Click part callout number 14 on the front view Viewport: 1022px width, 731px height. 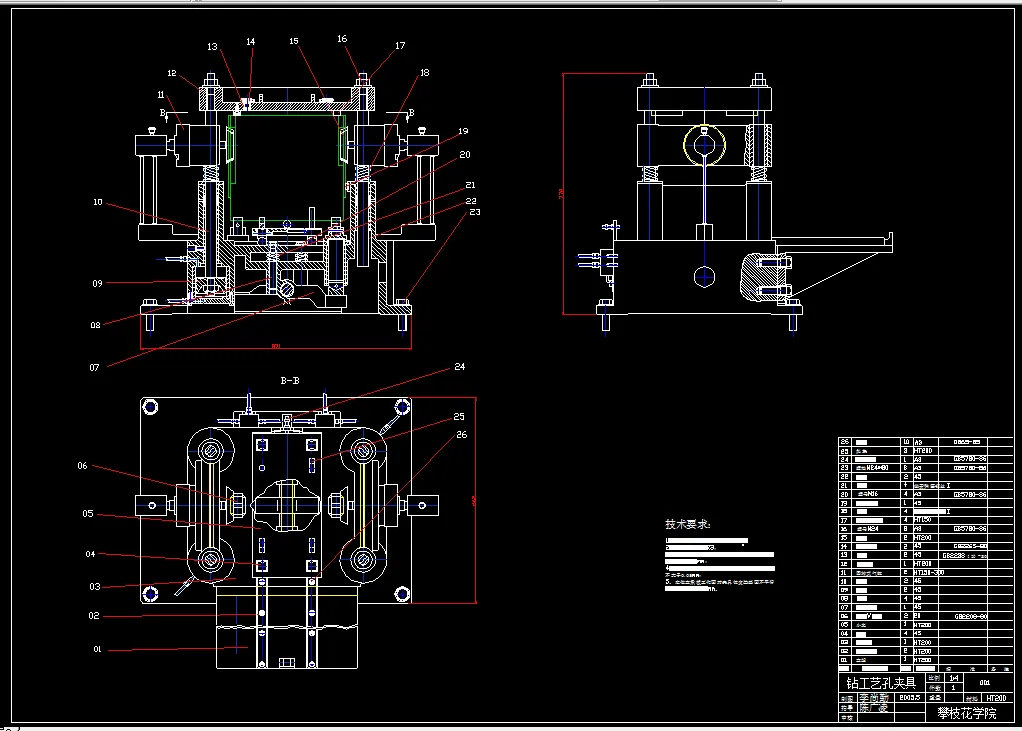click(251, 42)
